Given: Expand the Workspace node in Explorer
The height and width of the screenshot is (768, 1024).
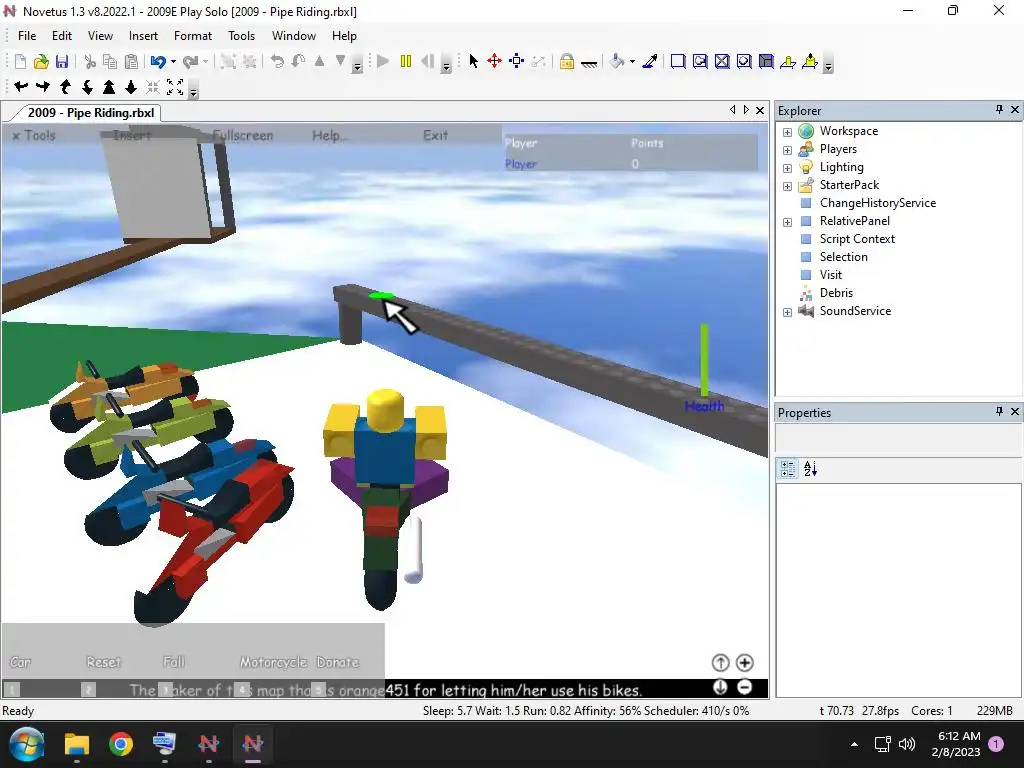Looking at the screenshot, I should (x=788, y=132).
